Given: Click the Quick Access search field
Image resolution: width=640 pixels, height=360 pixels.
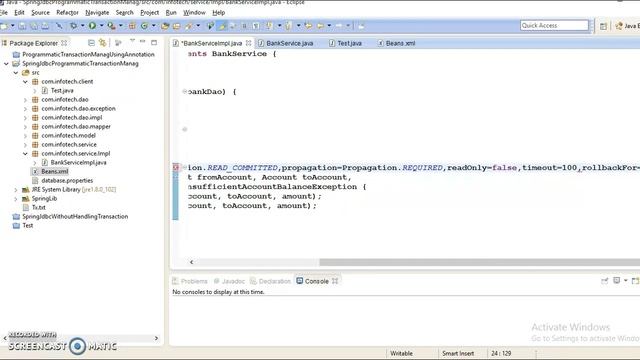Looking at the screenshot, I should click(554, 25).
